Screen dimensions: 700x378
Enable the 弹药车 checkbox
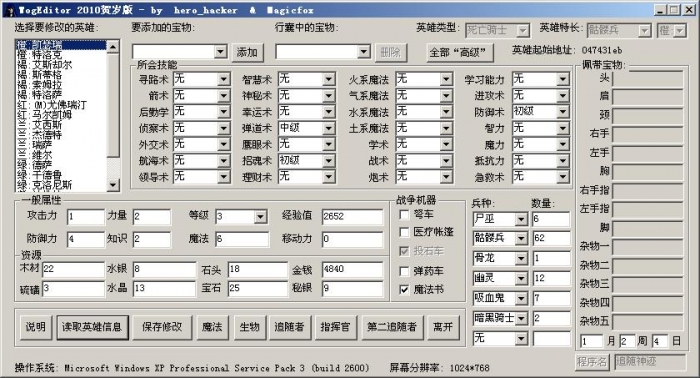coord(404,271)
